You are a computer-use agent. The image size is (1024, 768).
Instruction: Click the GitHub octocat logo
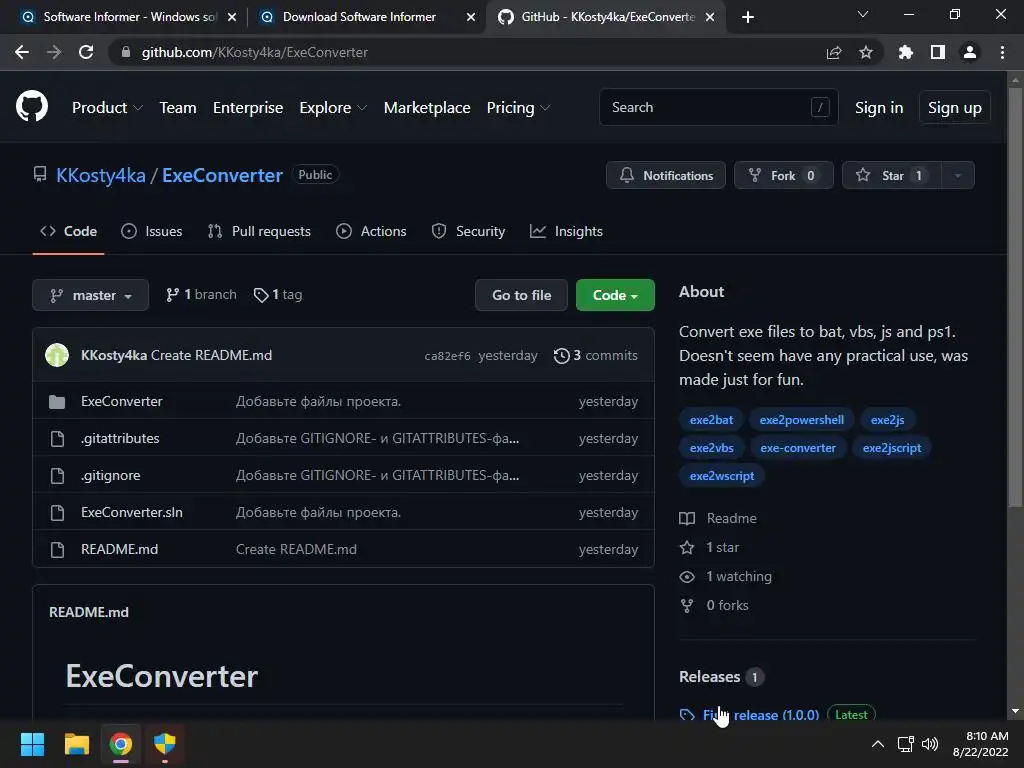coord(31,107)
